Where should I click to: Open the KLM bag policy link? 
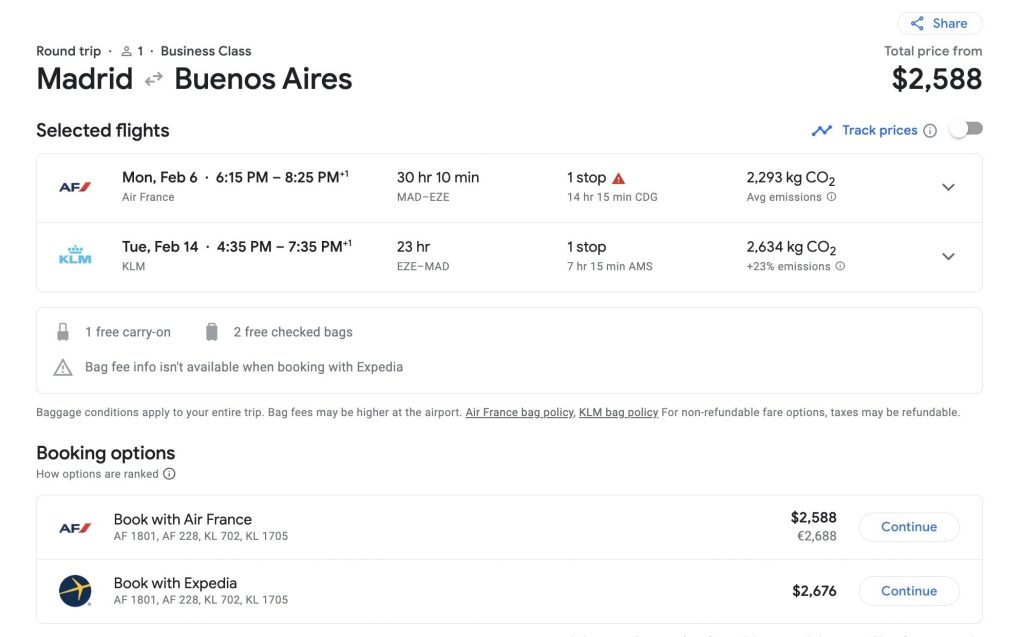click(618, 412)
